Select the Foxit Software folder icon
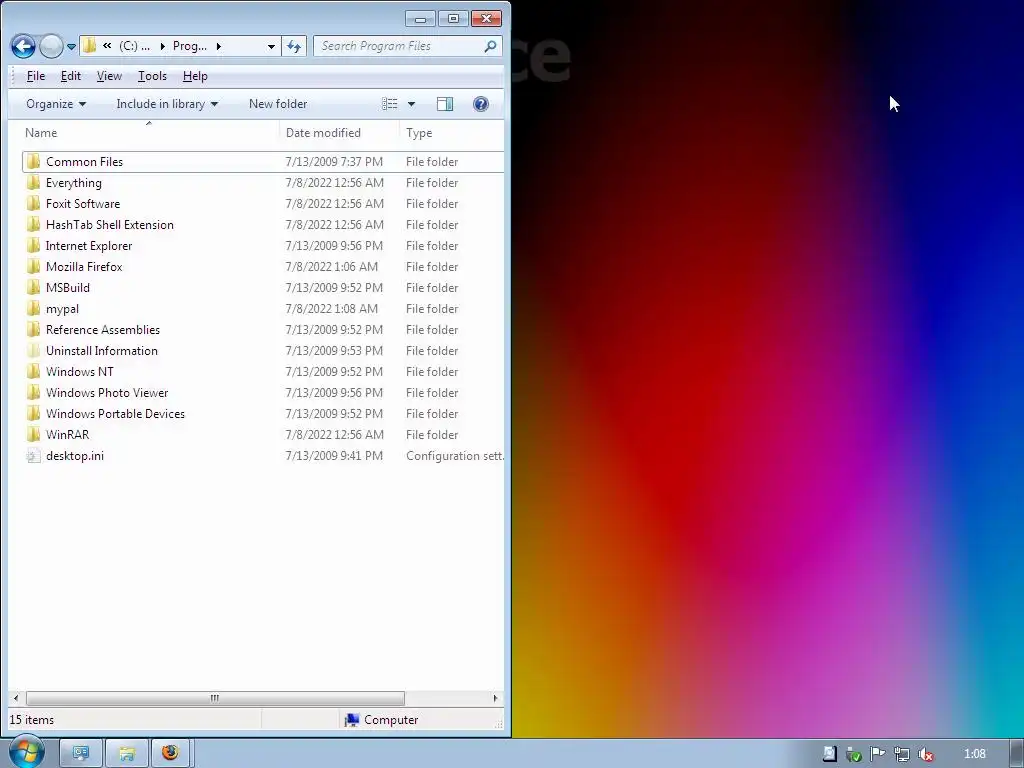Screen dimensions: 1024x768 33,203
